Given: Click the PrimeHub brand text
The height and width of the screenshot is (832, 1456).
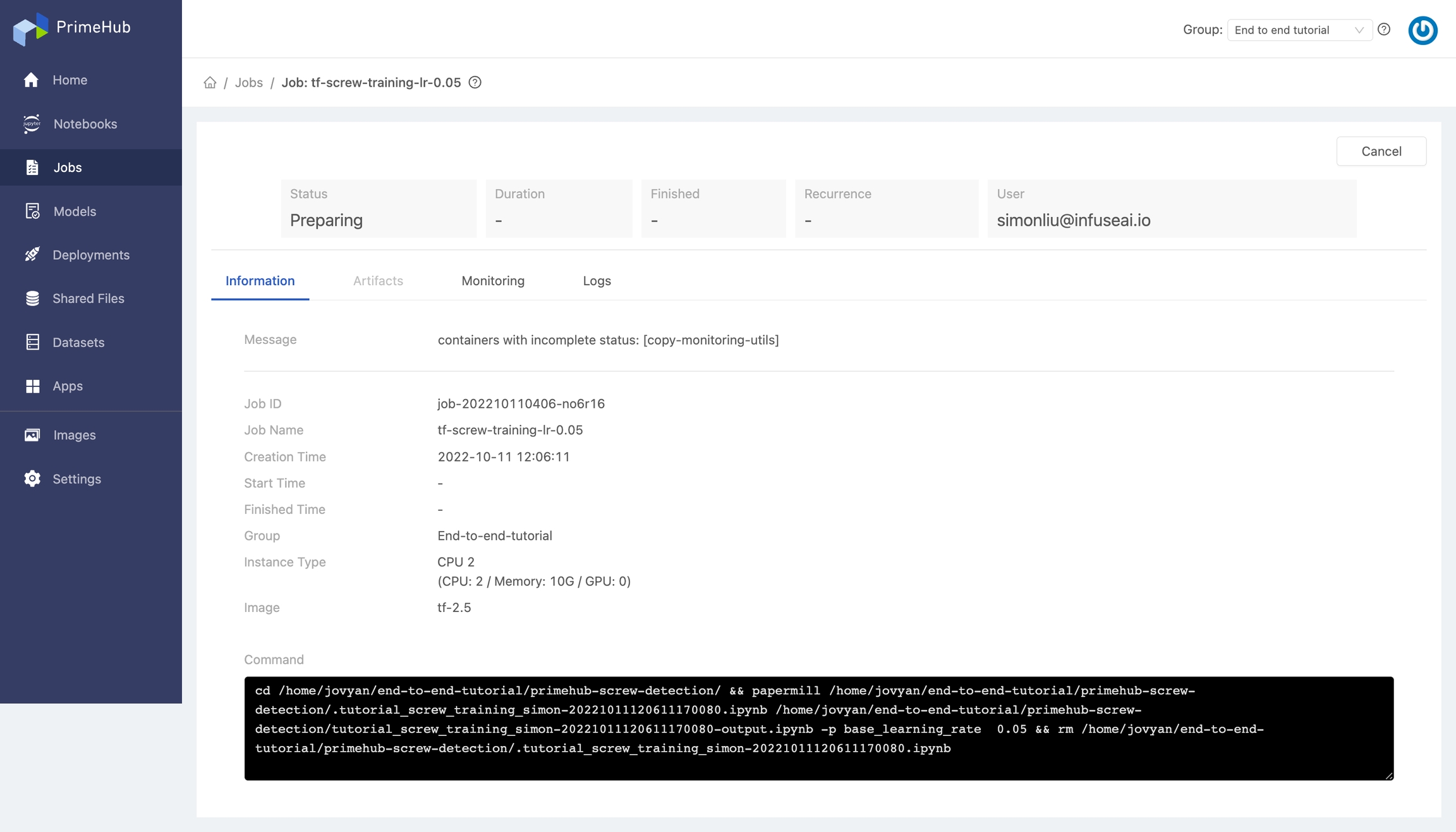Looking at the screenshot, I should [94, 27].
